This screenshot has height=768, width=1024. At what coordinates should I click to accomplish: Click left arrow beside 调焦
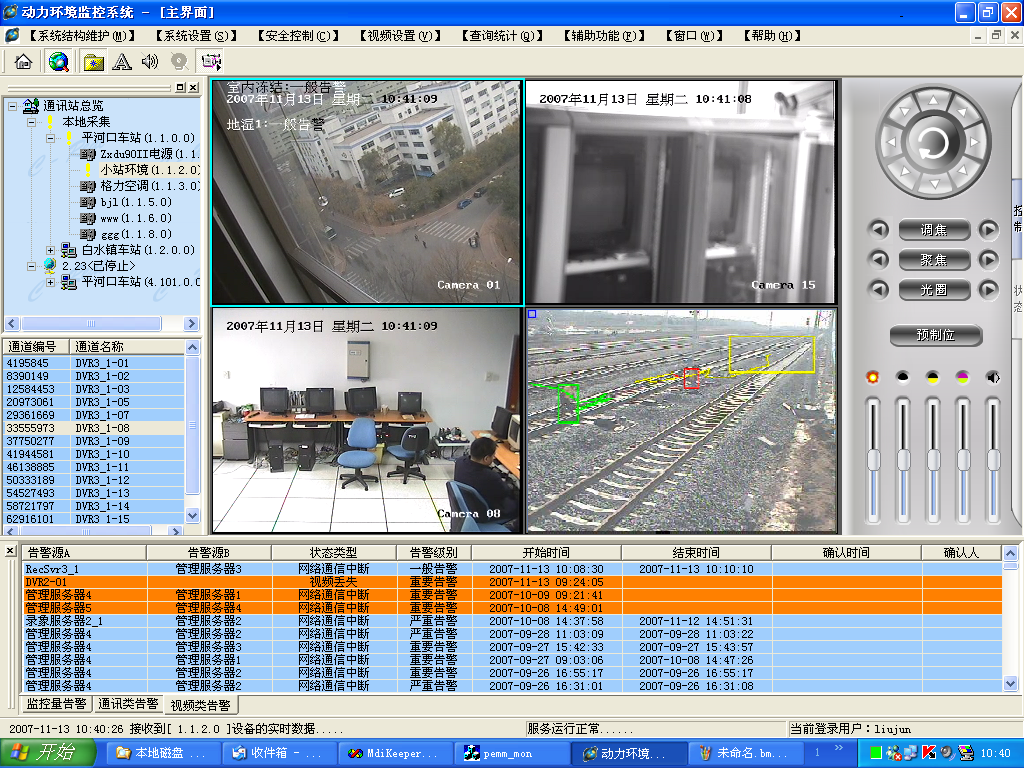[878, 229]
